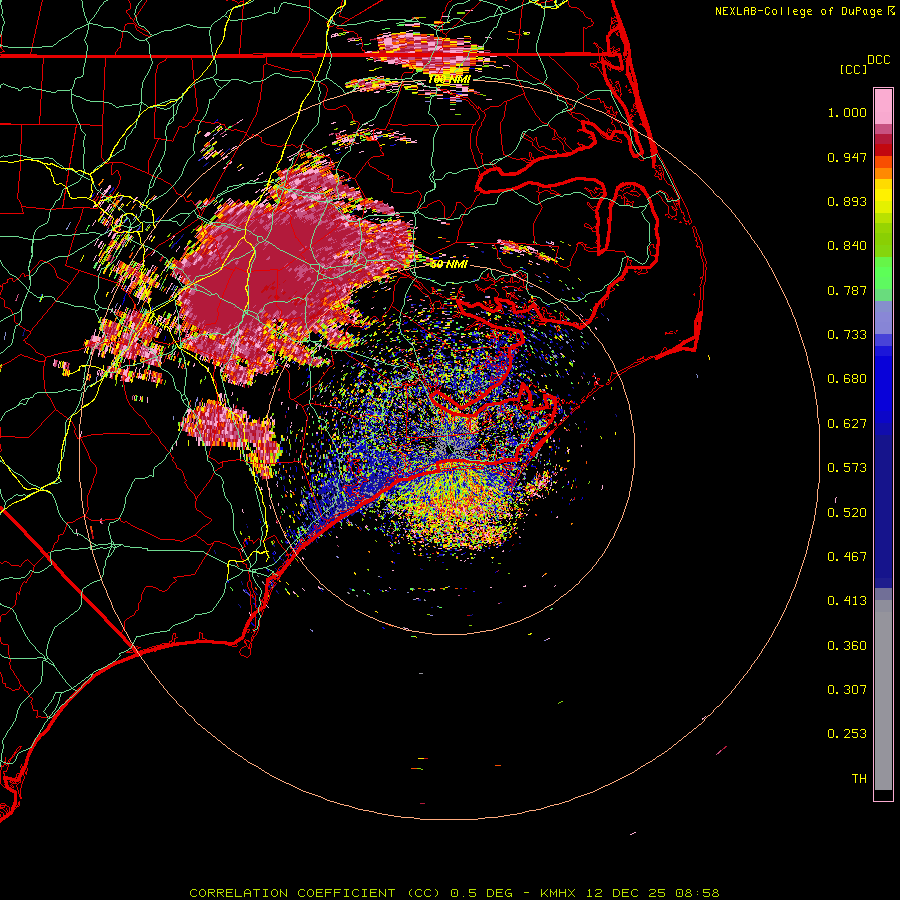This screenshot has width=900, height=900.
Task: Click the 0.307 legend value
Action: (847, 690)
